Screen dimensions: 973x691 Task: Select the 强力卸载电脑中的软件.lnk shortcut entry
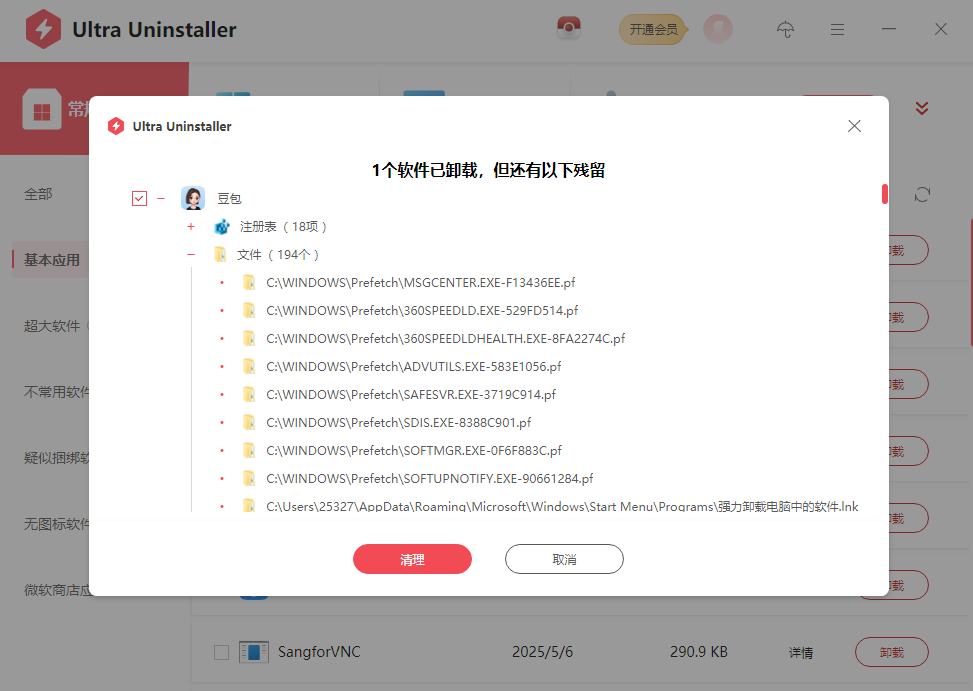point(562,506)
